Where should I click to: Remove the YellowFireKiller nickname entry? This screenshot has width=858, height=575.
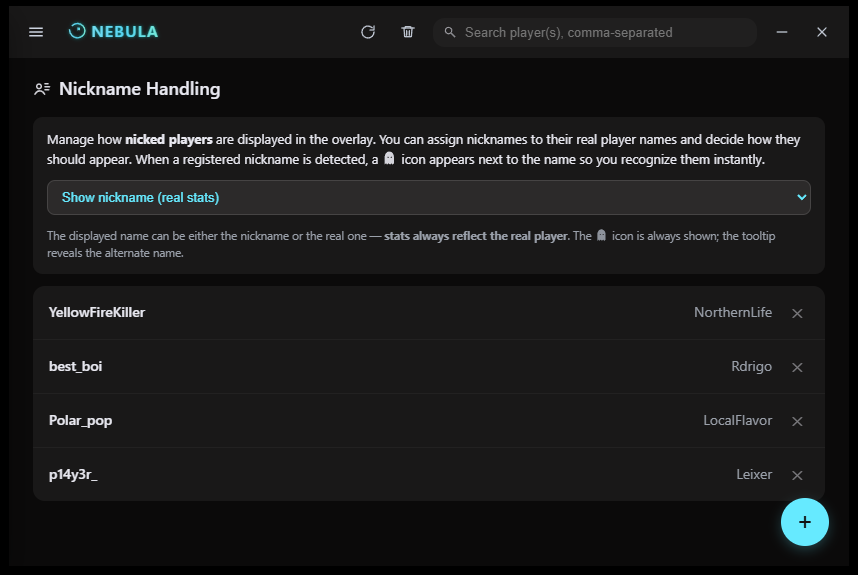click(797, 313)
